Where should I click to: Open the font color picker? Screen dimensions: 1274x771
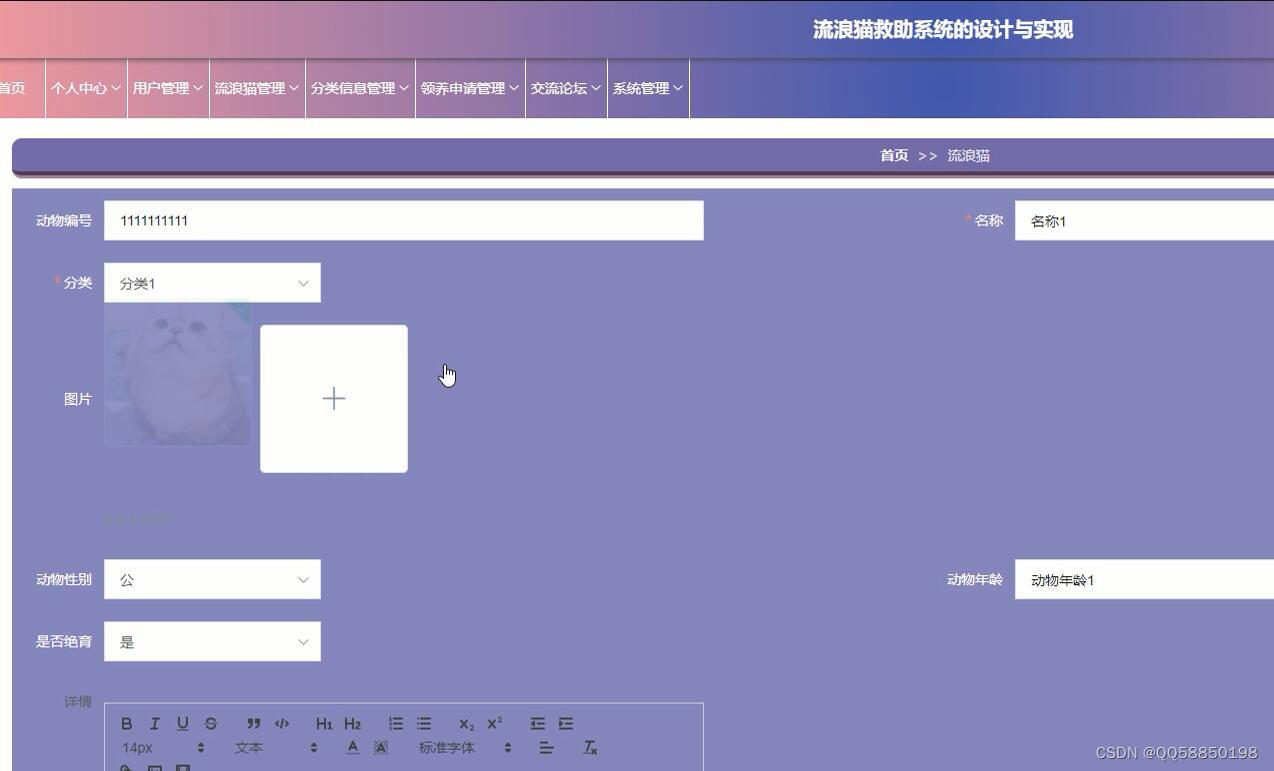pos(352,747)
